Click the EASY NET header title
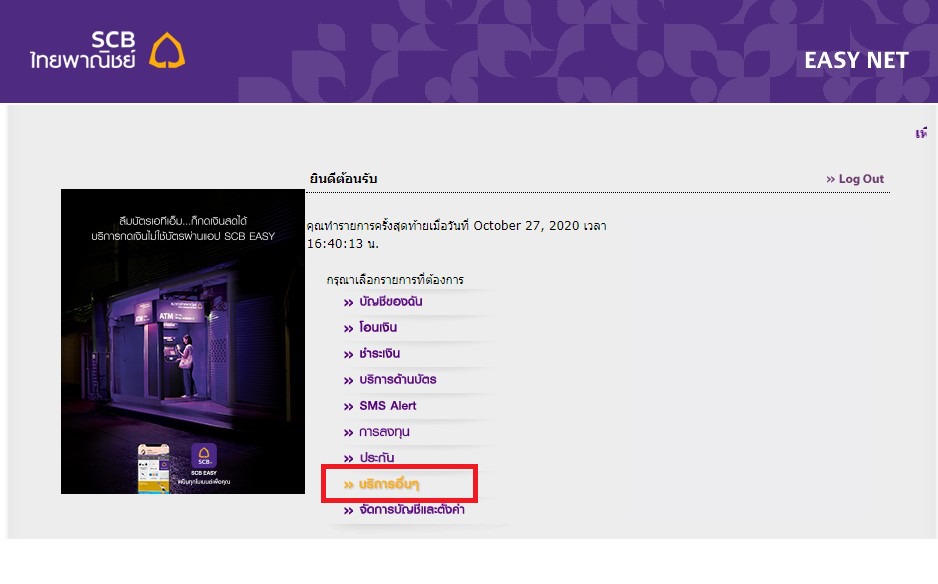Viewport: 938px width, 584px height. click(856, 60)
